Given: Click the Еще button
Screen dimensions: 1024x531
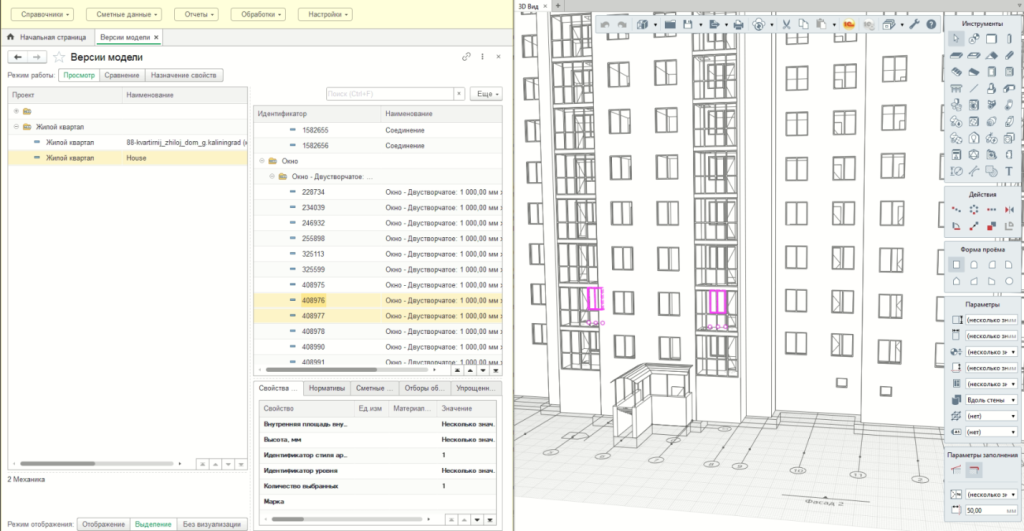Looking at the screenshot, I should [485, 93].
